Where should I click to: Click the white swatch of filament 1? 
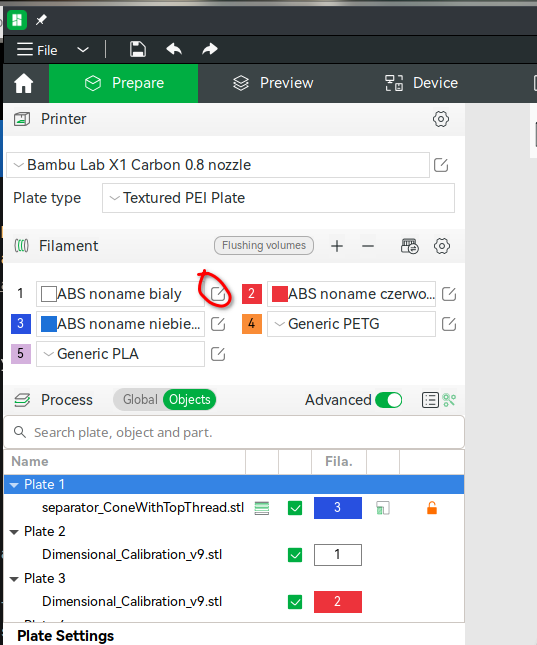pyautogui.click(x=49, y=294)
